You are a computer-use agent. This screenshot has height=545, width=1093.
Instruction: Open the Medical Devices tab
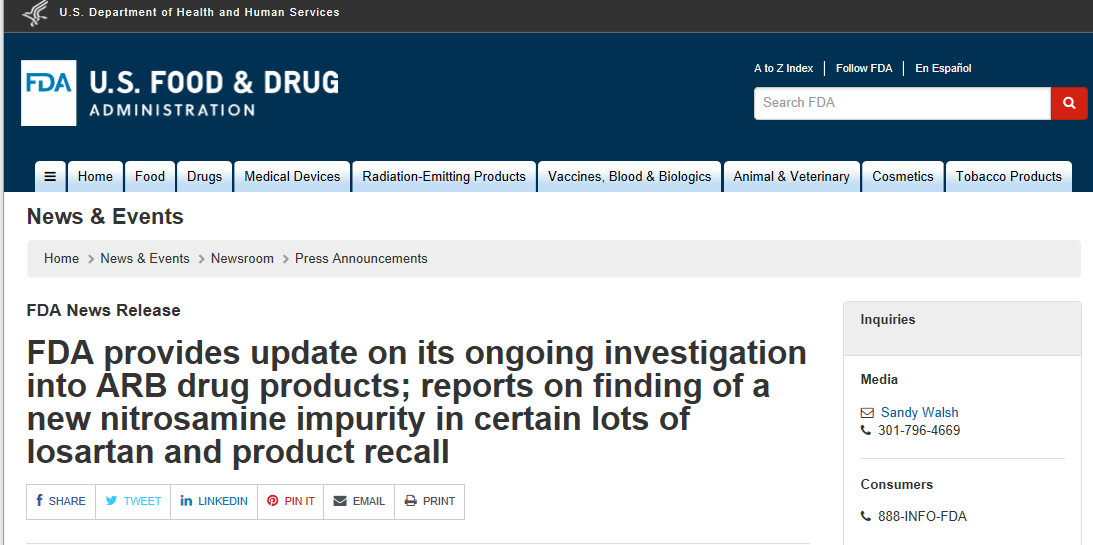[292, 177]
